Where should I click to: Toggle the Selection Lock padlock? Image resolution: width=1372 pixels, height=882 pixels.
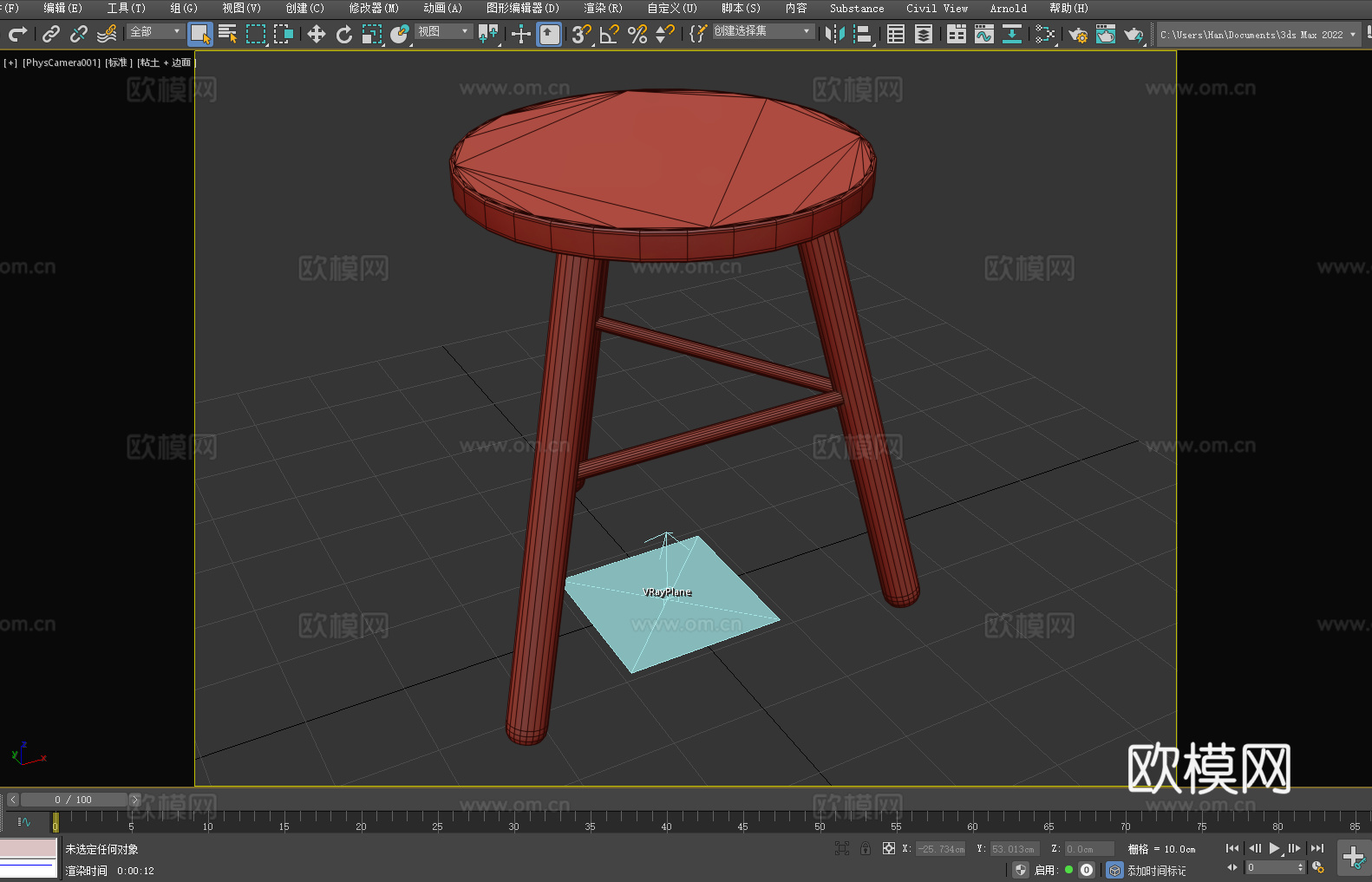pos(866,848)
